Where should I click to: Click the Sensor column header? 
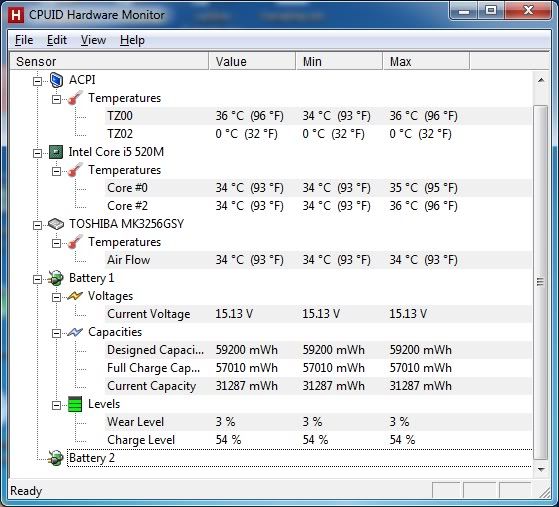(x=109, y=61)
